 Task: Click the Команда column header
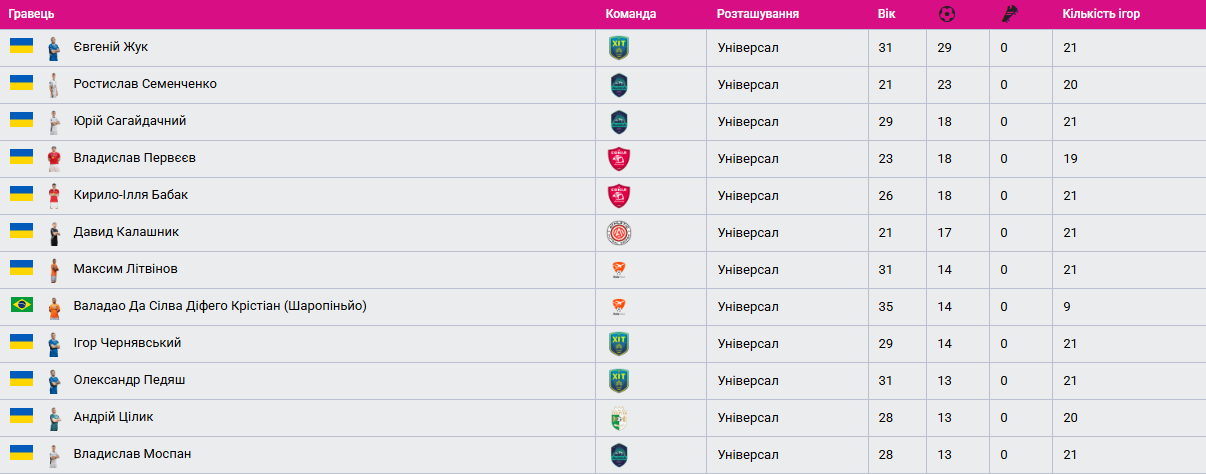[x=631, y=14]
